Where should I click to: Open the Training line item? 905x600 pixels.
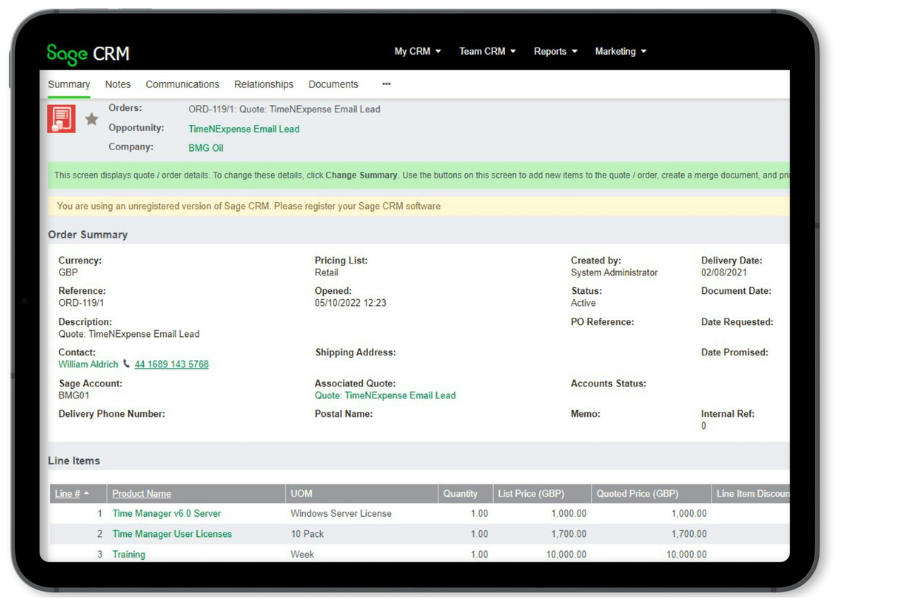pos(129,554)
